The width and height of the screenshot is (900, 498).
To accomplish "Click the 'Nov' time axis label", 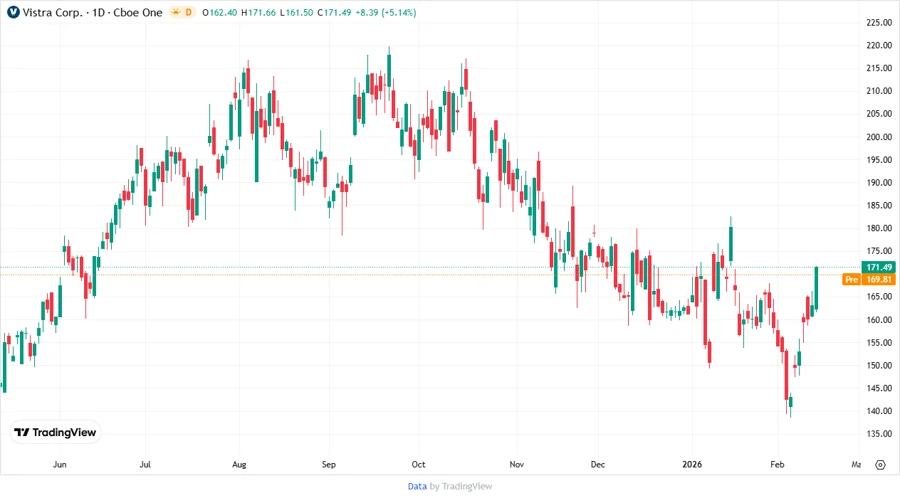I will click(x=517, y=464).
